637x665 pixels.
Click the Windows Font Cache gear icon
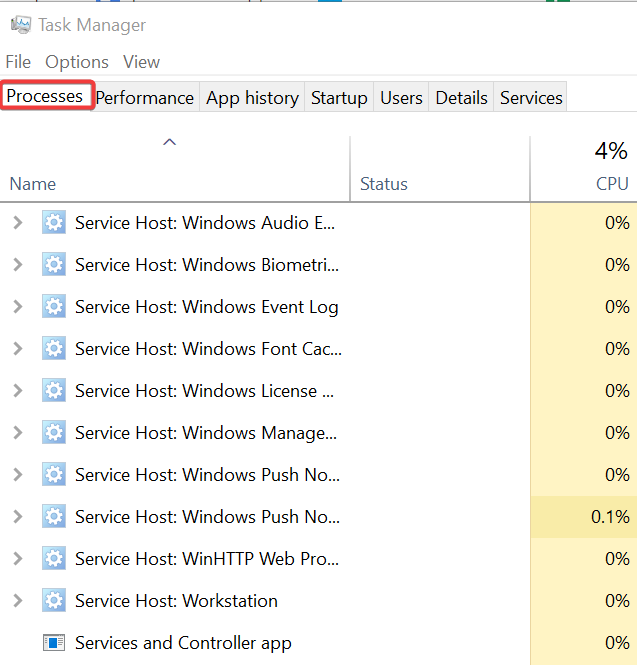point(54,349)
